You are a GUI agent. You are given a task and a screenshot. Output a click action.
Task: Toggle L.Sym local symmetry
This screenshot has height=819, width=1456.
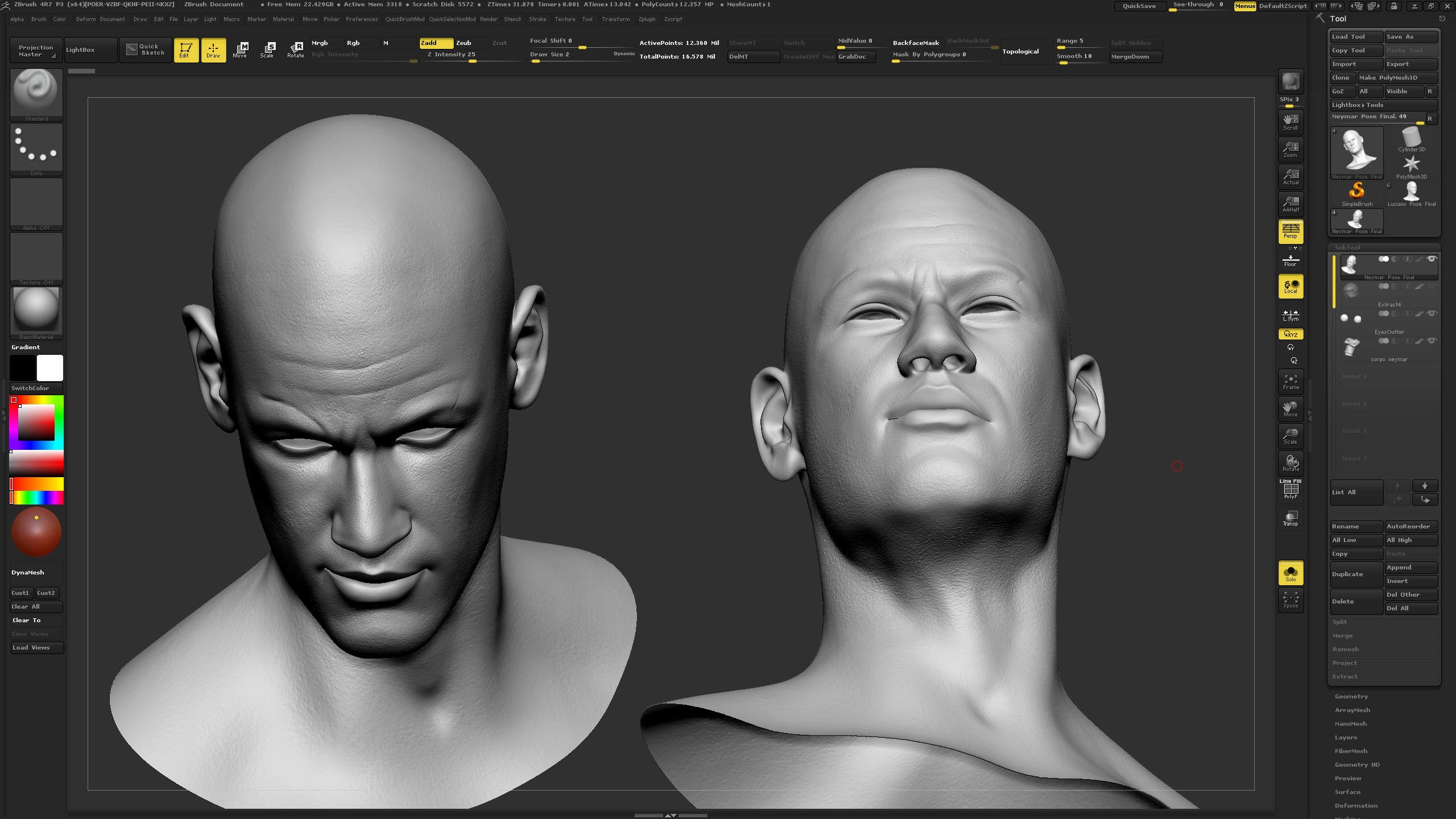[1290, 316]
